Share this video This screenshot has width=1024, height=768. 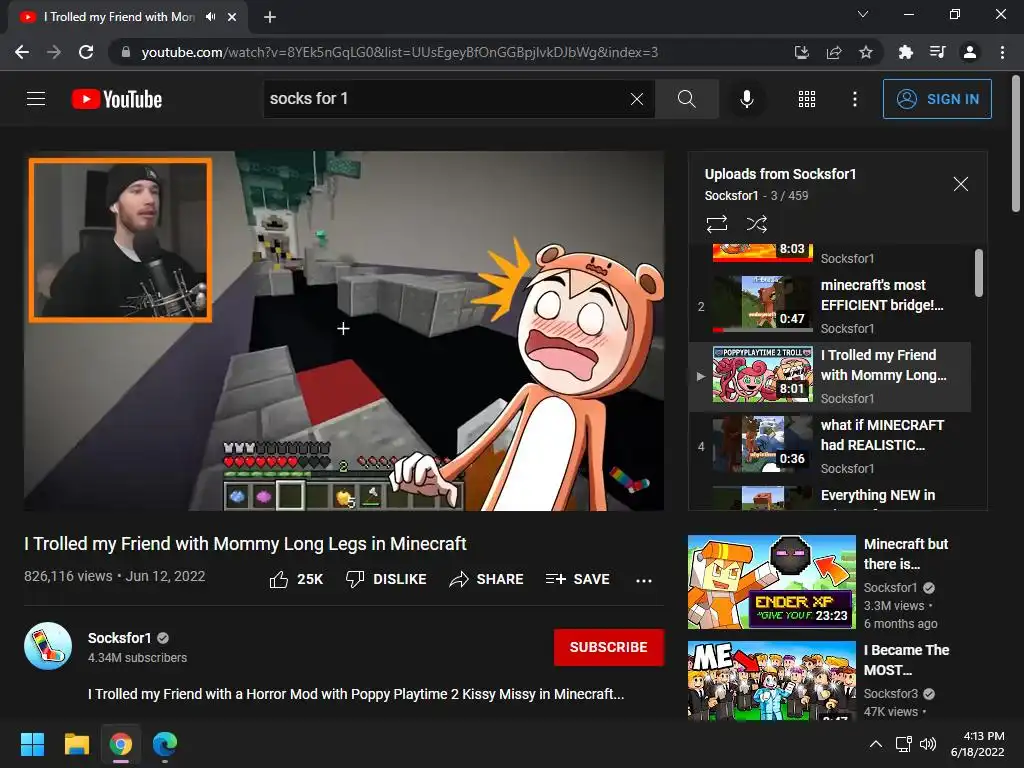487,579
